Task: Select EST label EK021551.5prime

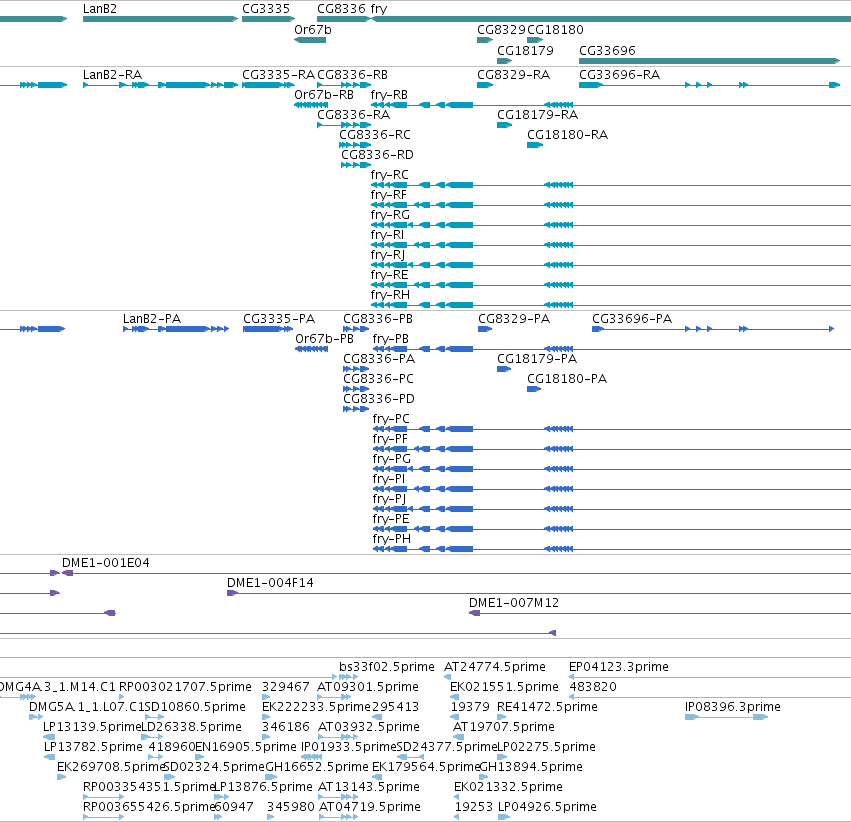Action: [504, 686]
